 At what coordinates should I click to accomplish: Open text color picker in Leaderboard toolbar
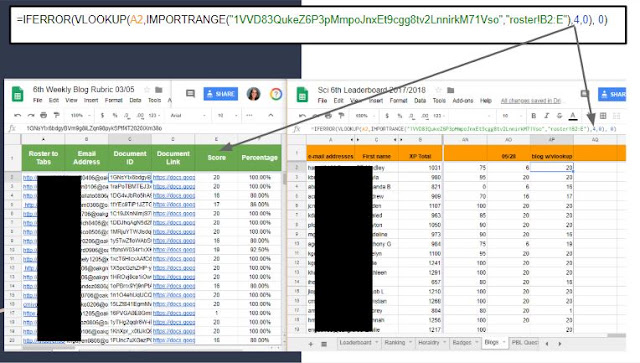573,116
